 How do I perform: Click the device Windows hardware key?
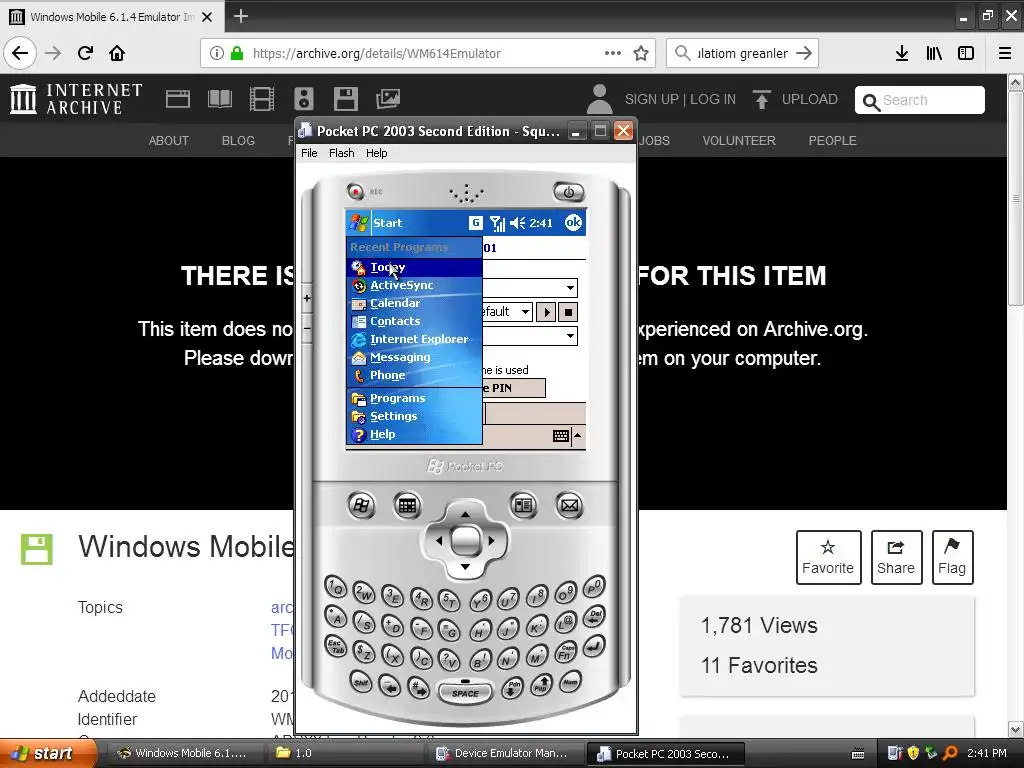(x=361, y=505)
